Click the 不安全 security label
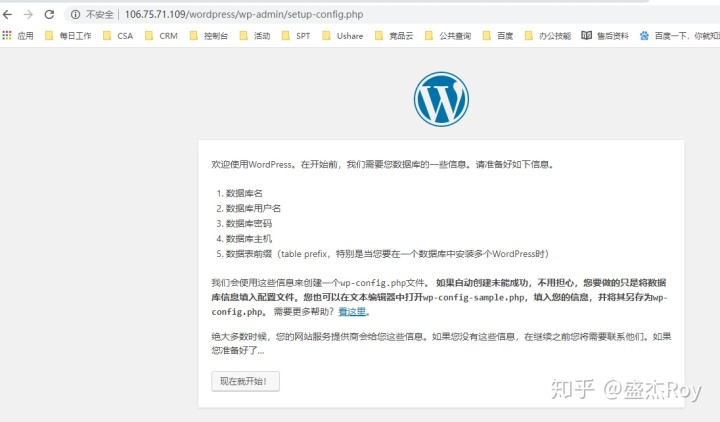This screenshot has width=720, height=422. (x=99, y=15)
